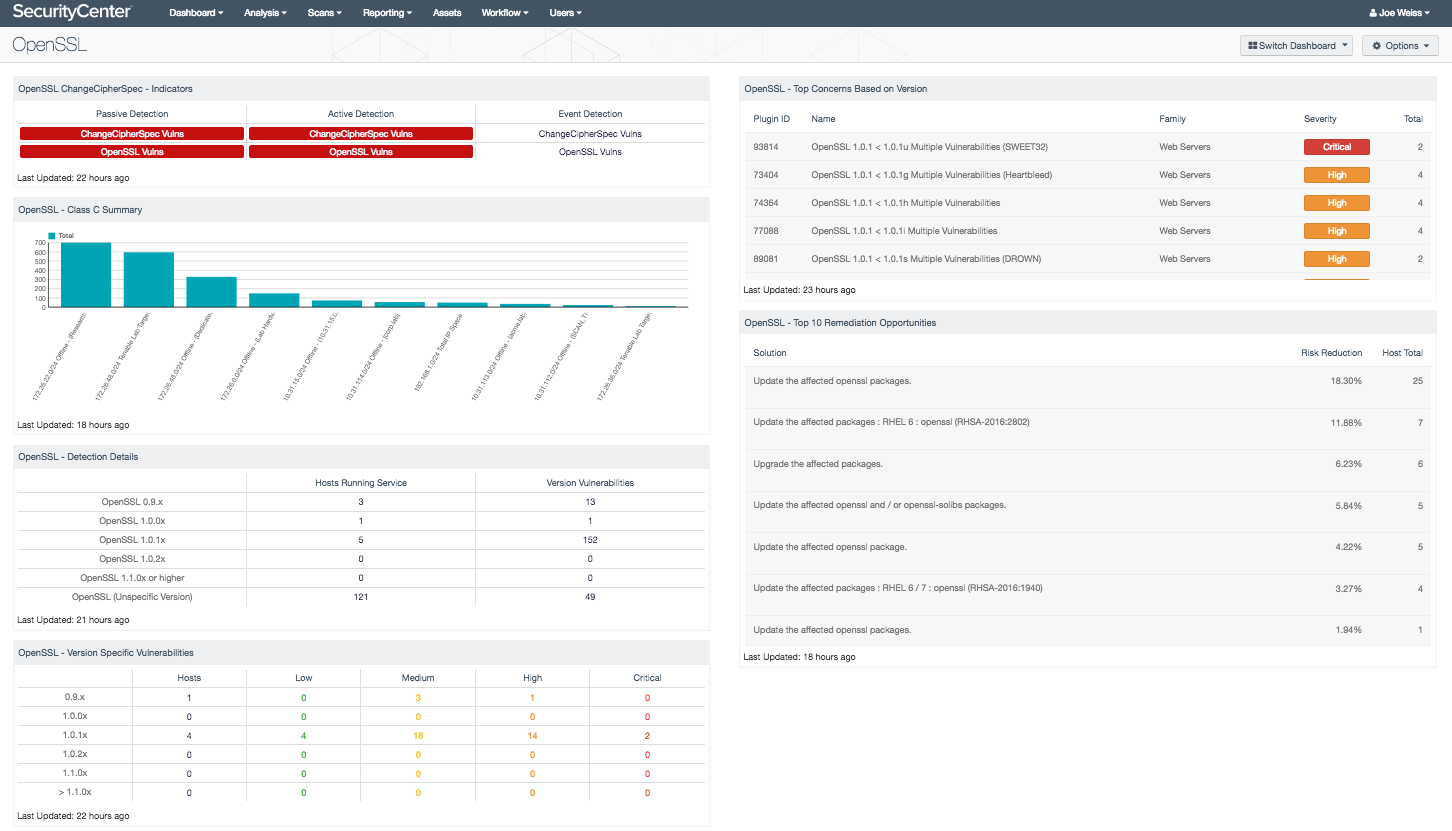
Task: Select 'Upgrade the affected packages.' solution
Action: tap(818, 464)
